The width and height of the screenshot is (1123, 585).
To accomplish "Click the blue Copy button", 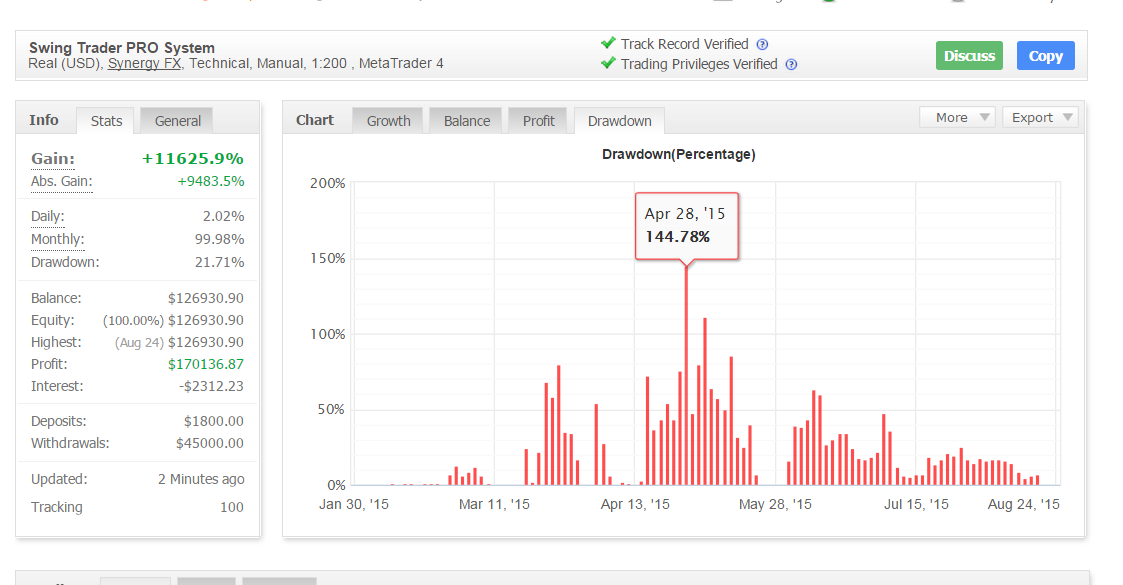I will pos(1046,56).
